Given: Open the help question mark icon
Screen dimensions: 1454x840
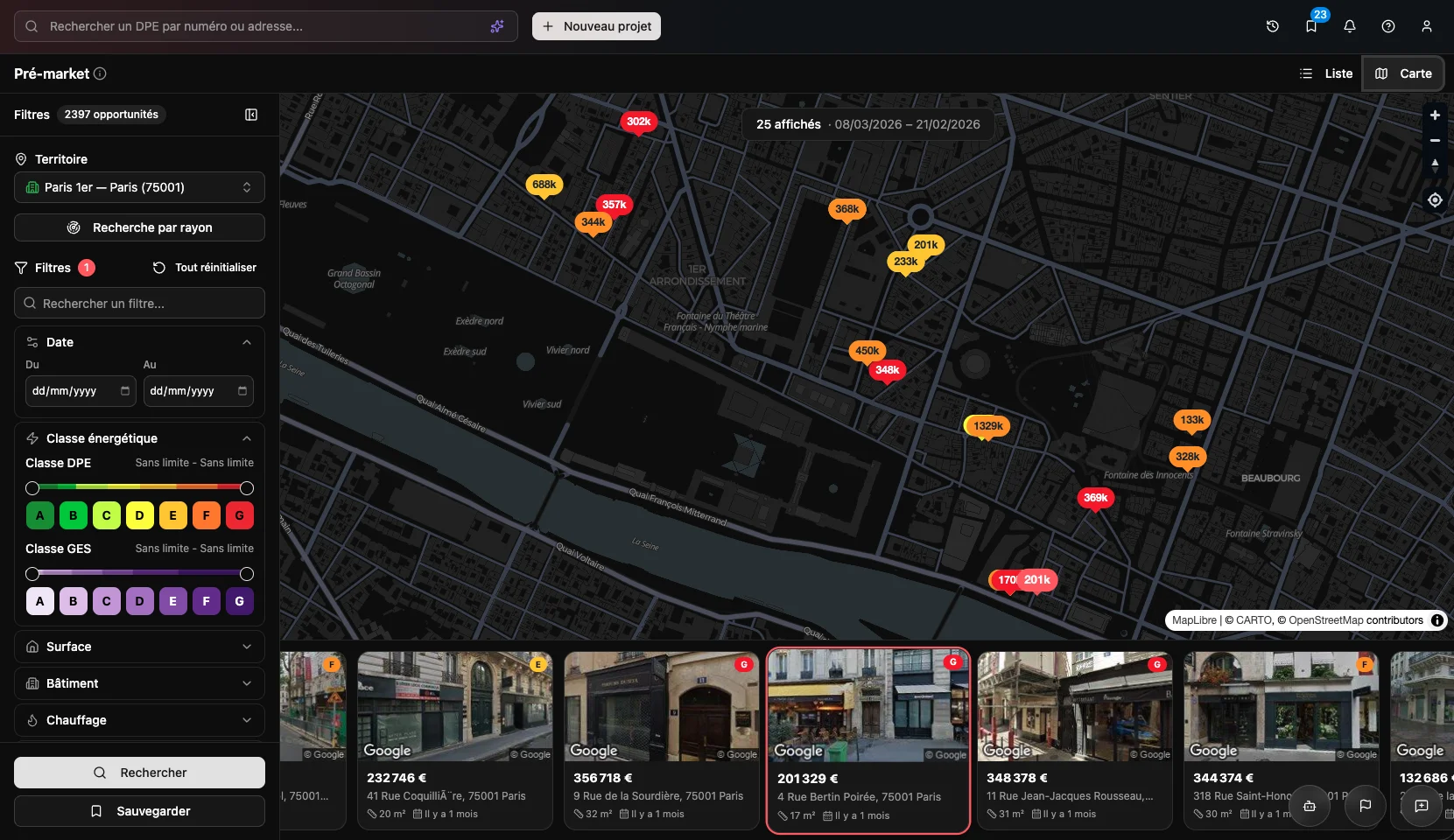Looking at the screenshot, I should tap(1388, 26).
